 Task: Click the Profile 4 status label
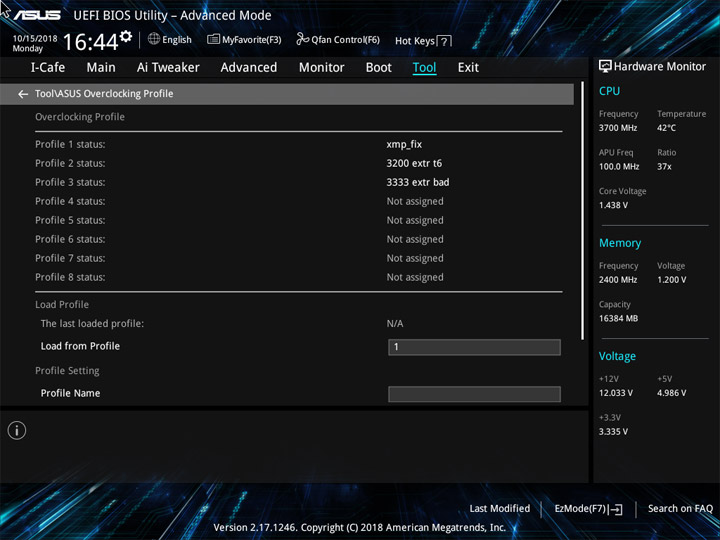coord(70,202)
